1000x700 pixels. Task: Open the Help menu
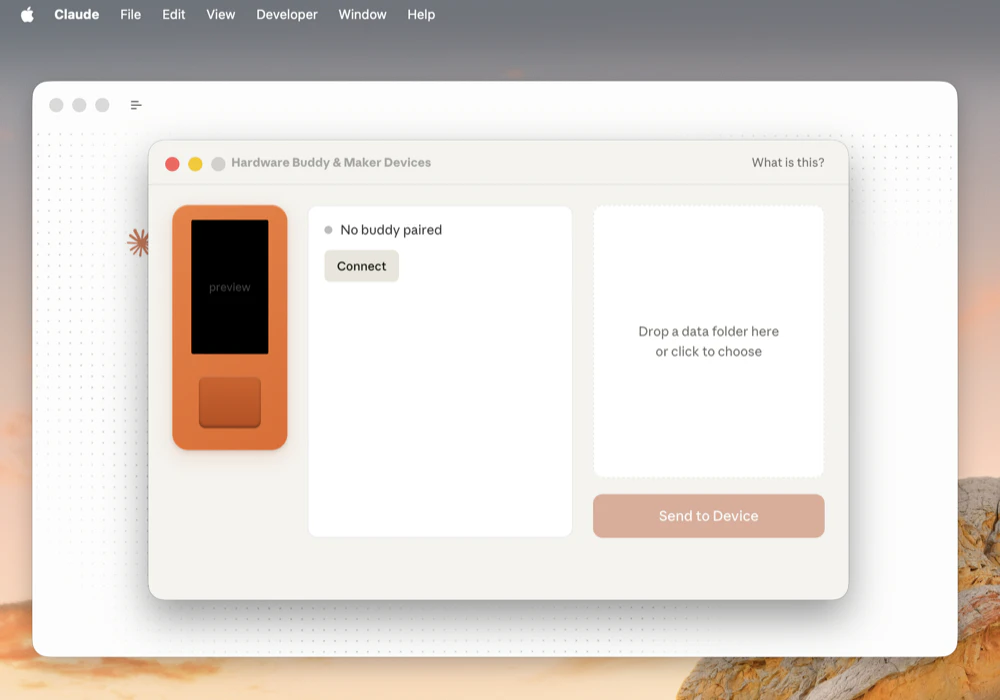pos(421,14)
